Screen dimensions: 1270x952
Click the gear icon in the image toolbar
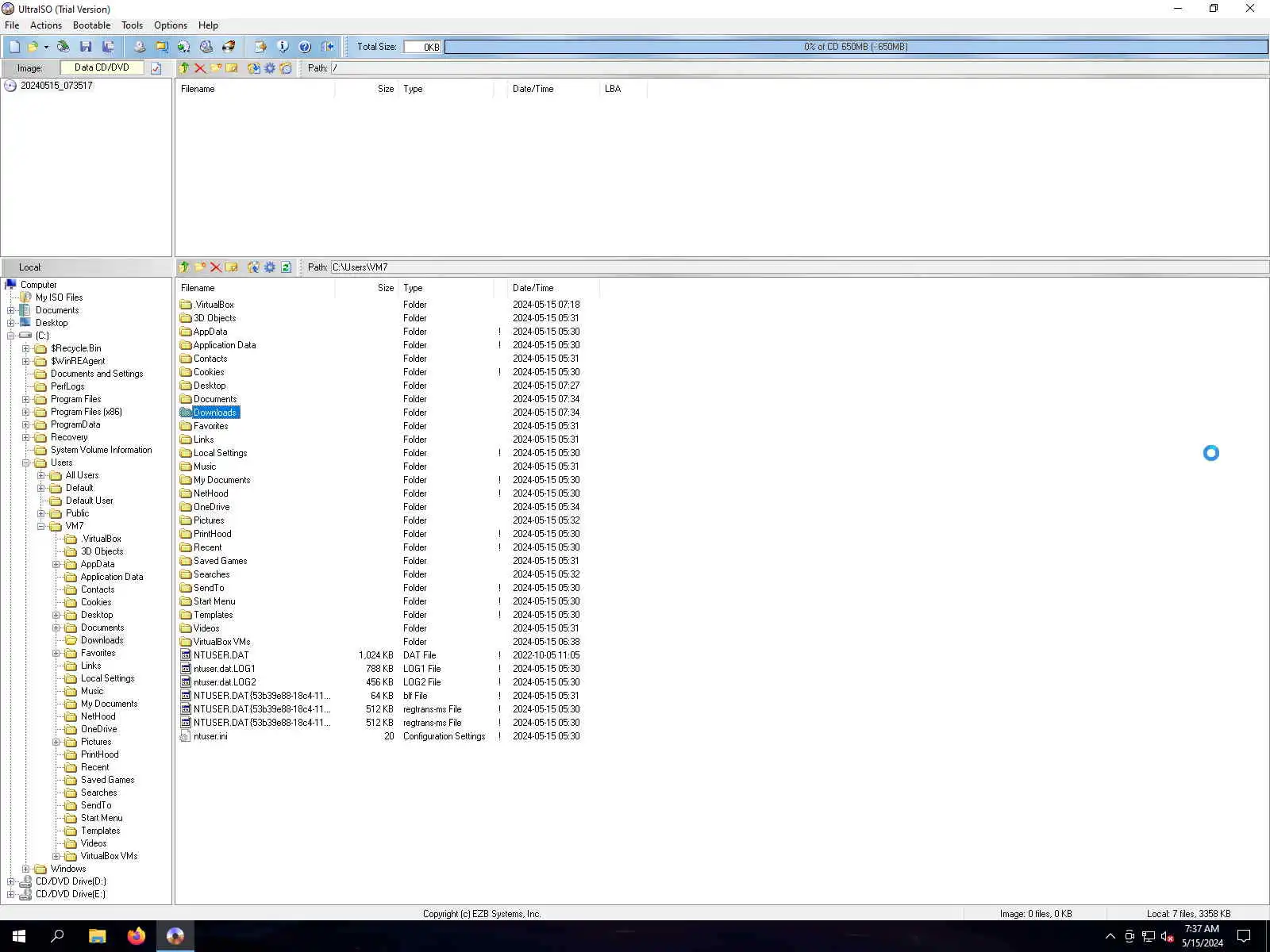click(x=270, y=68)
